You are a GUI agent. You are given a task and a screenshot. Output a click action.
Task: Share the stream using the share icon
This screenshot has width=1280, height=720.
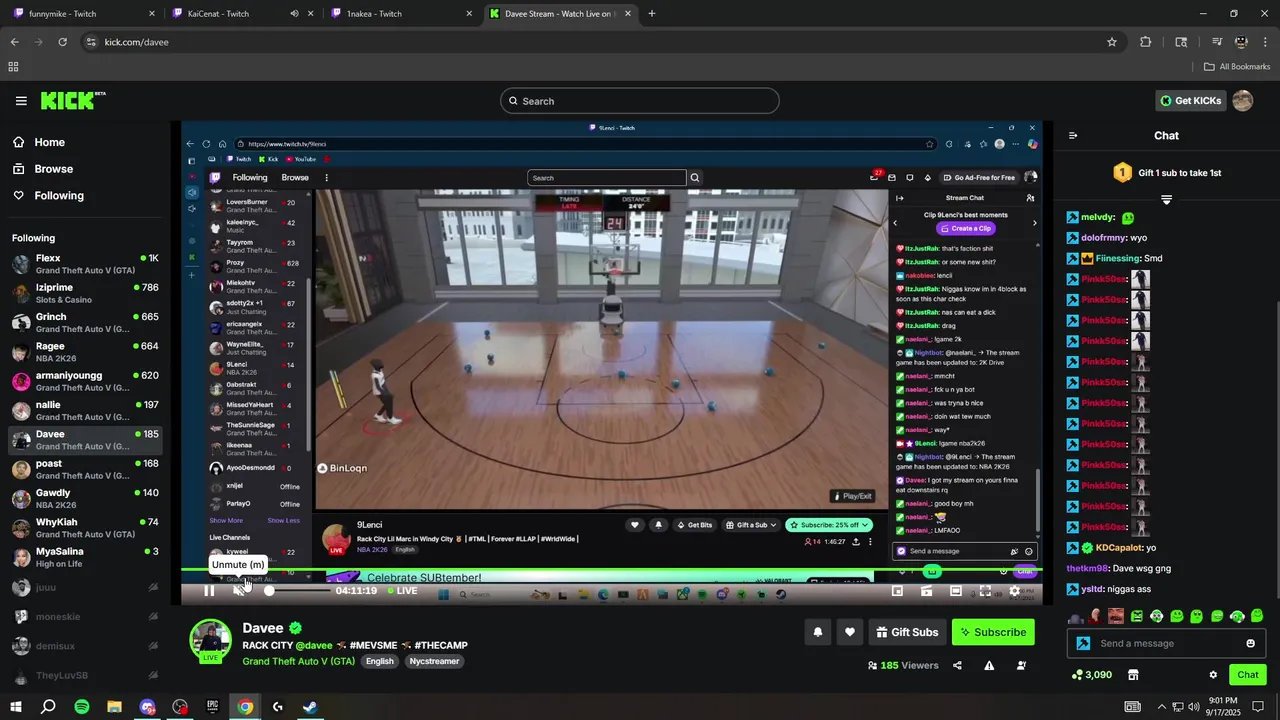[x=957, y=665]
